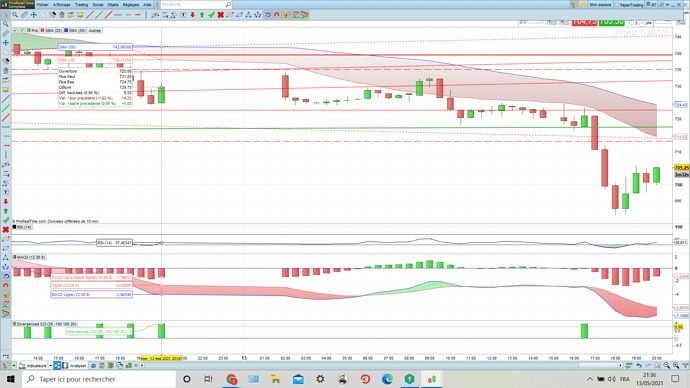The image size is (690, 388).
Task: Select the green up arrow marker in top toolbar
Action: (202, 15)
